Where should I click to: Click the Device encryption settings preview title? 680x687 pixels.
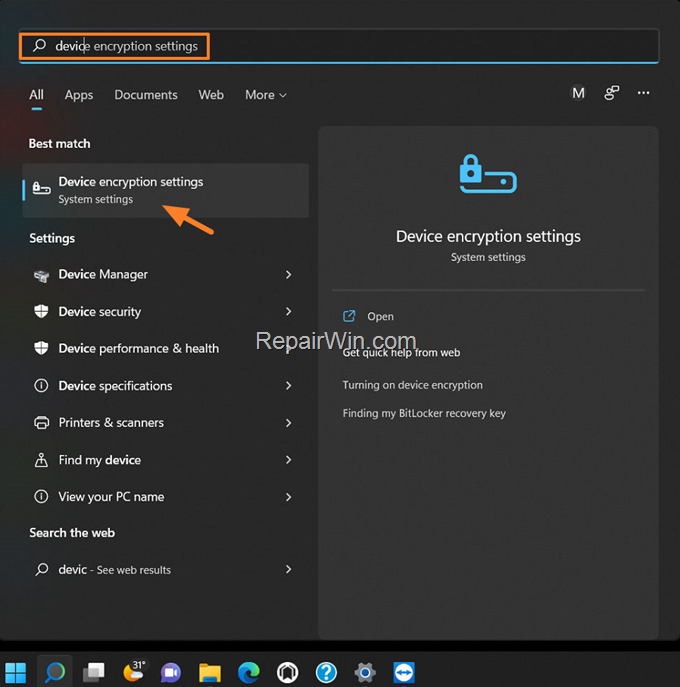pyautogui.click(x=488, y=237)
